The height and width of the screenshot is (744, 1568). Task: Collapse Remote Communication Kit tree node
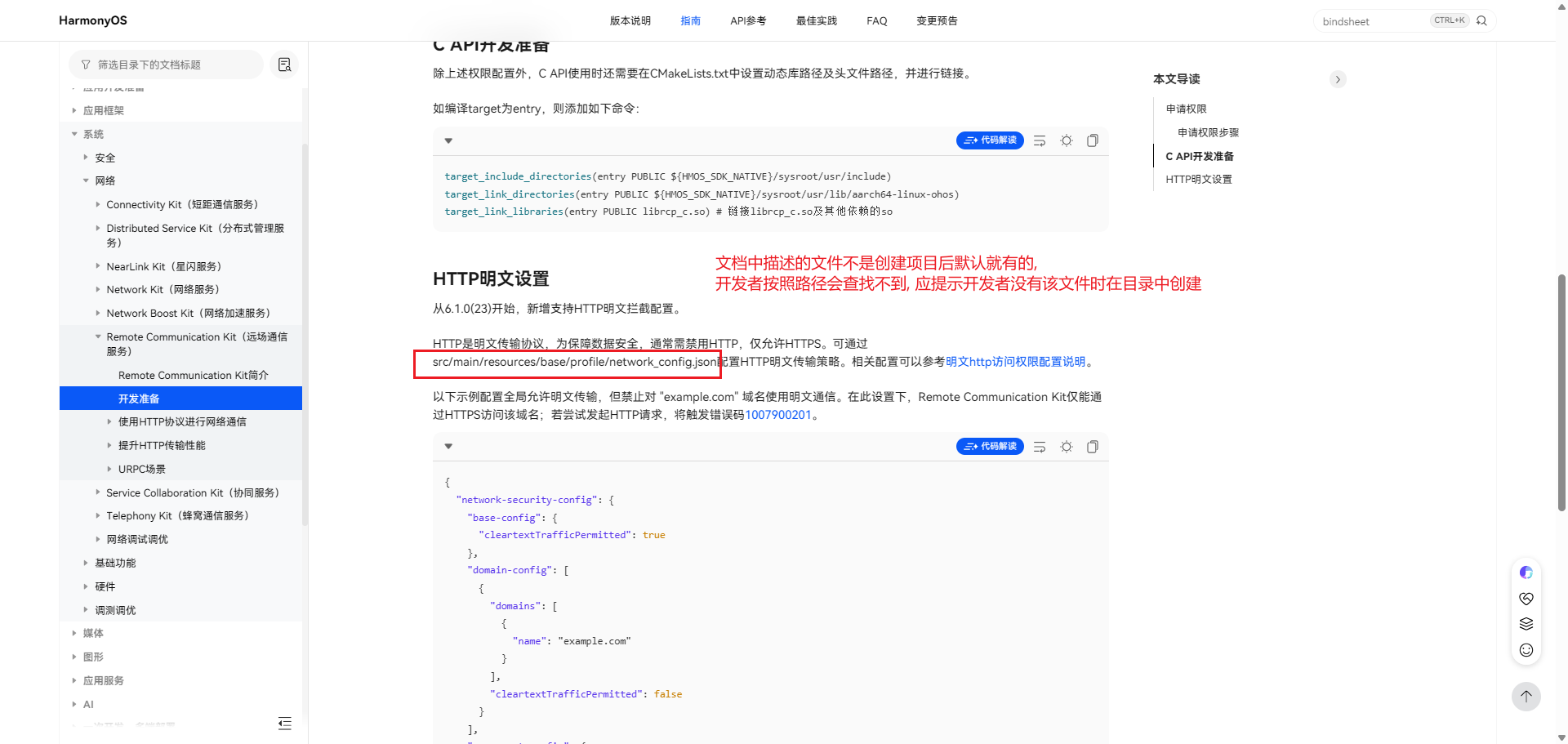tap(98, 336)
